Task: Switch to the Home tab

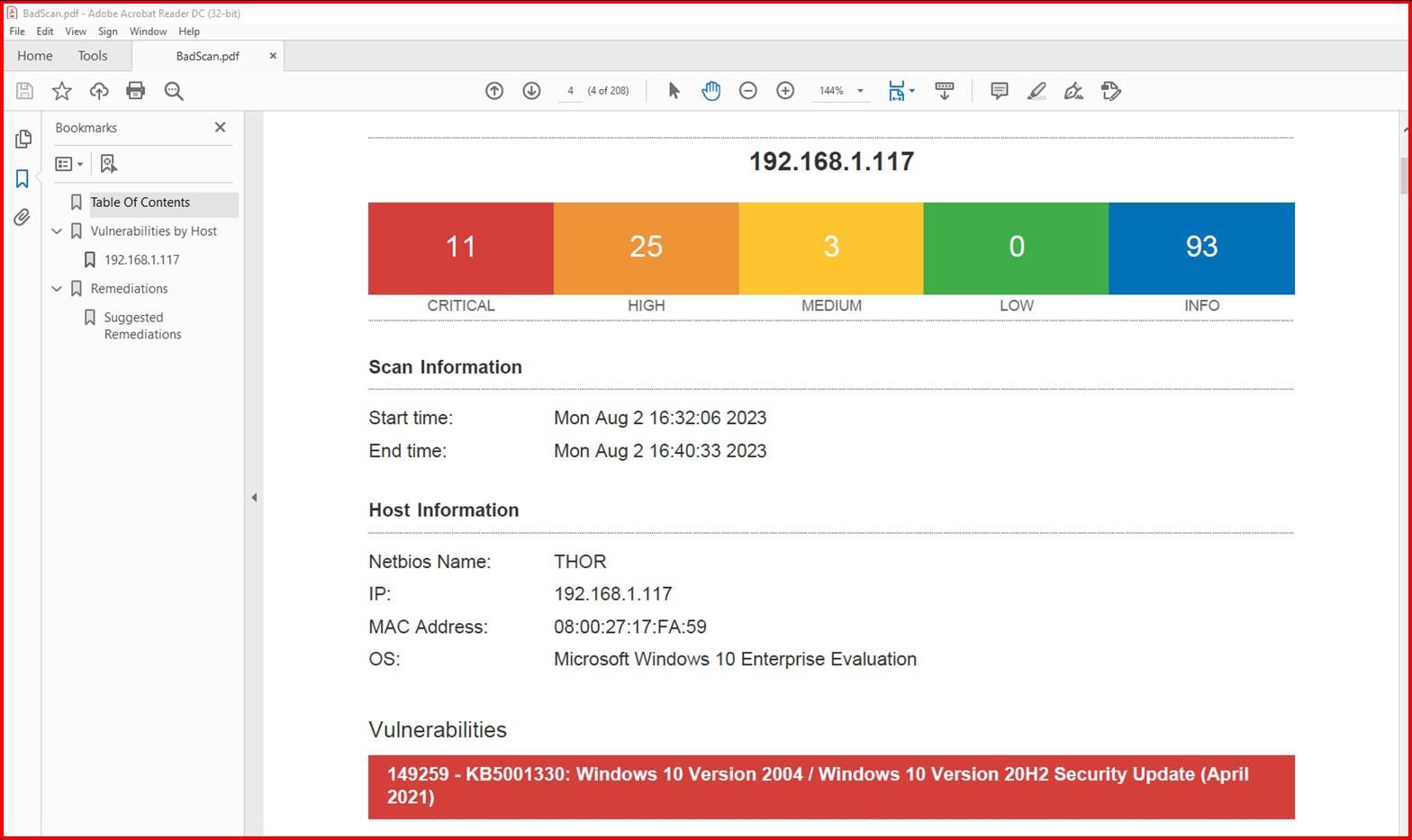Action: click(x=35, y=56)
